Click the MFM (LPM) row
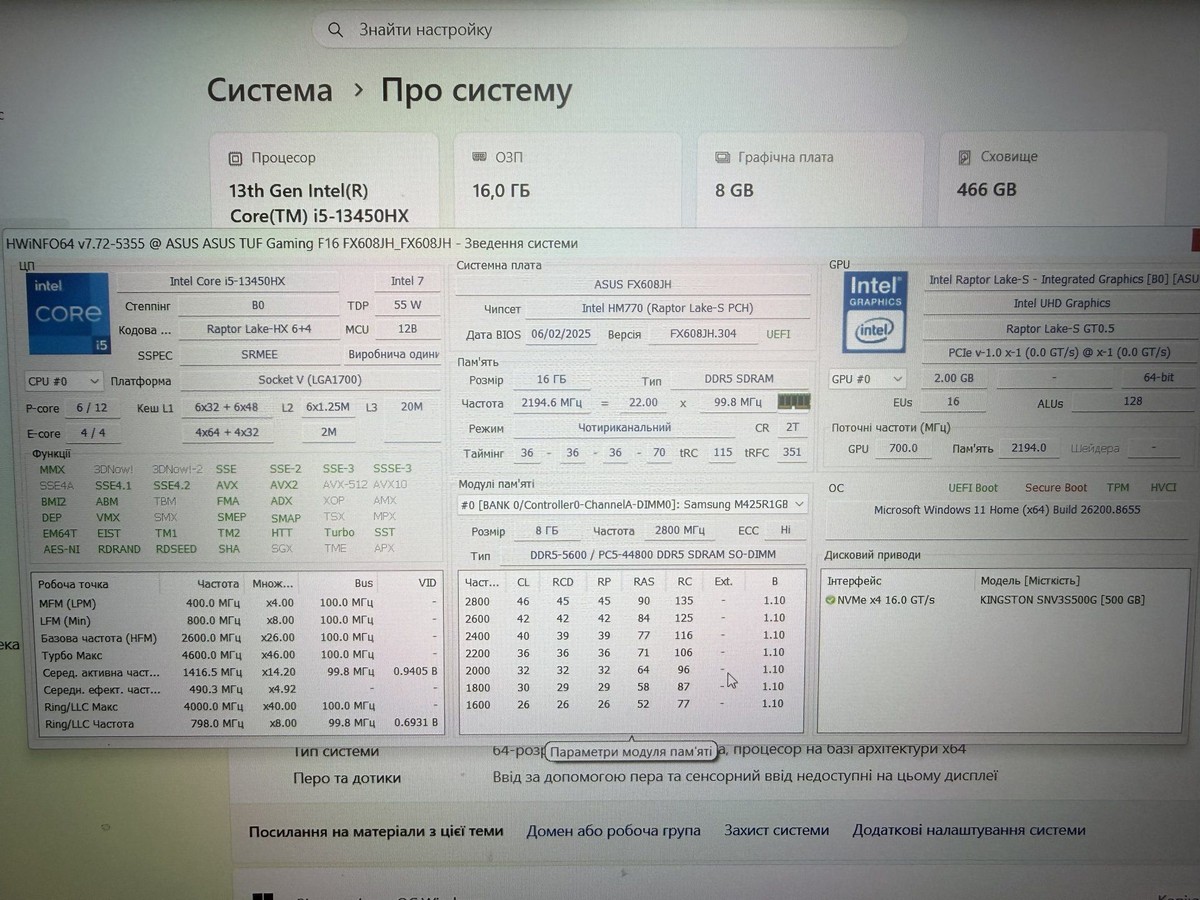Image resolution: width=1200 pixels, height=900 pixels. 238,603
